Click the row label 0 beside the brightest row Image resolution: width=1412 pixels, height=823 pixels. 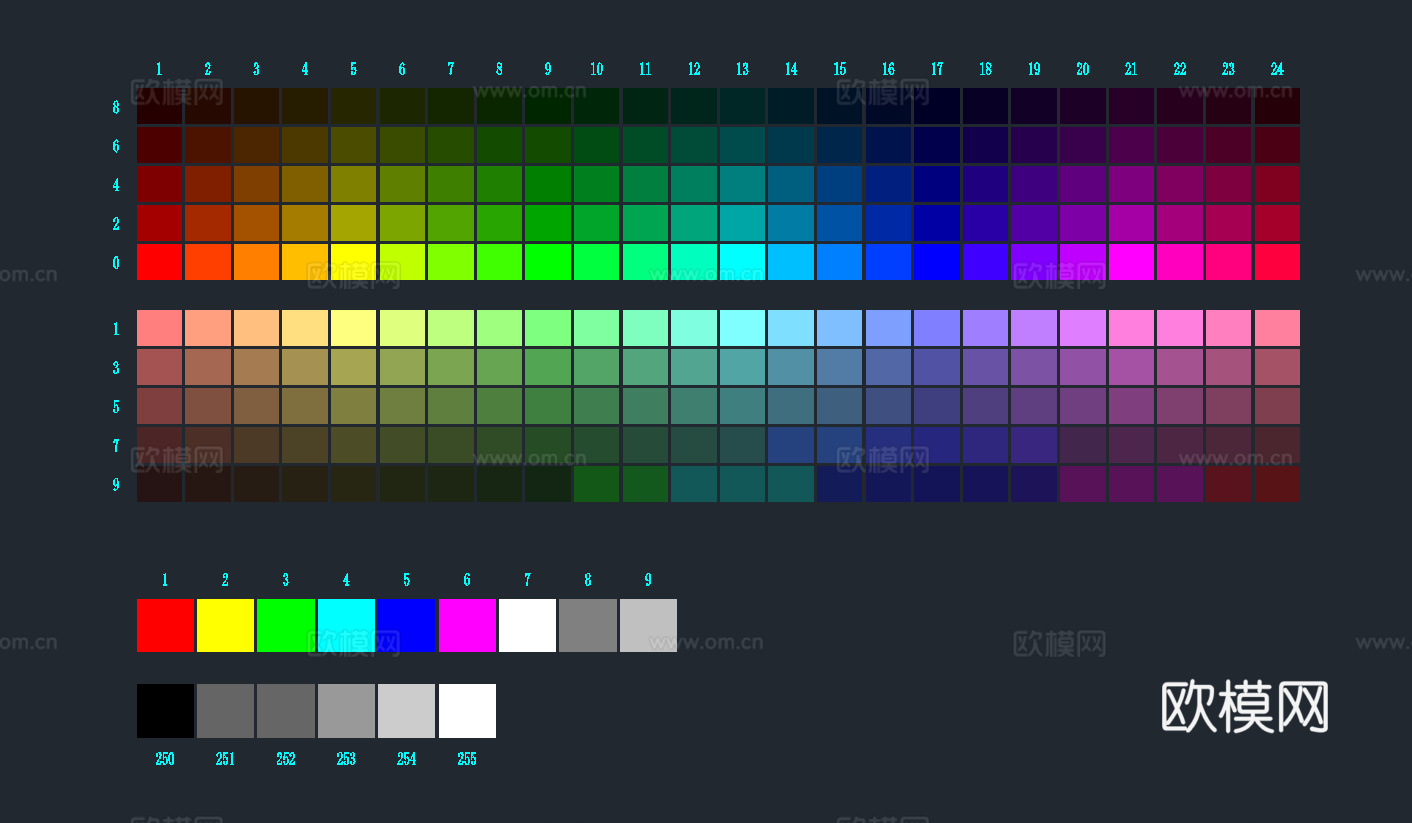click(x=116, y=263)
